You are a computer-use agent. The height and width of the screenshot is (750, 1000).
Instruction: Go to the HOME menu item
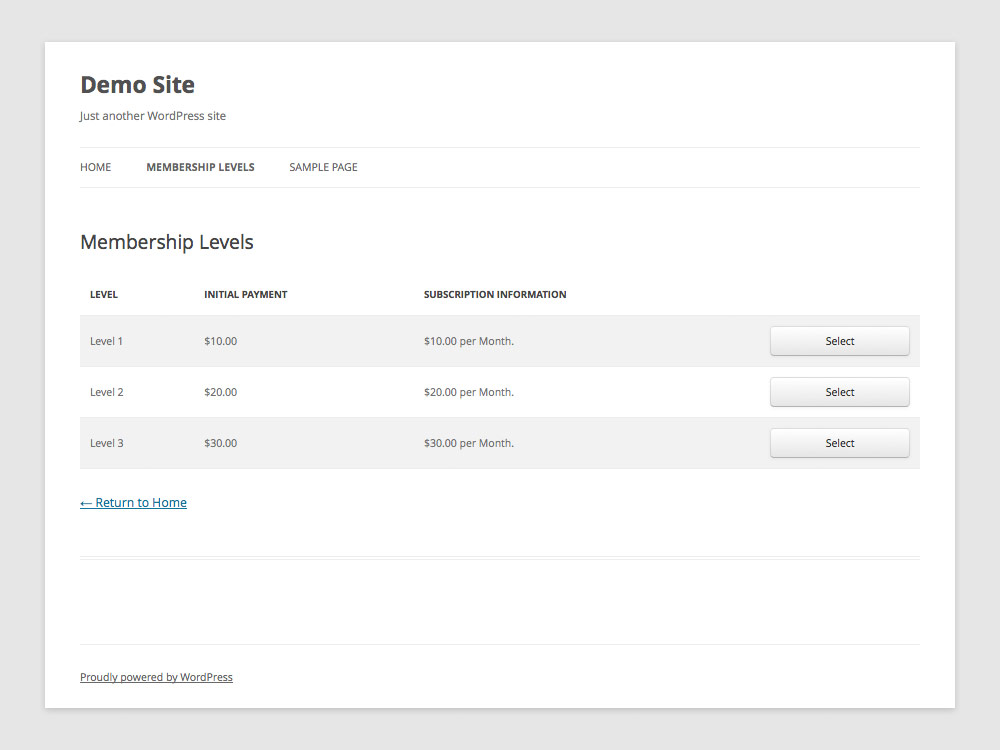[96, 167]
